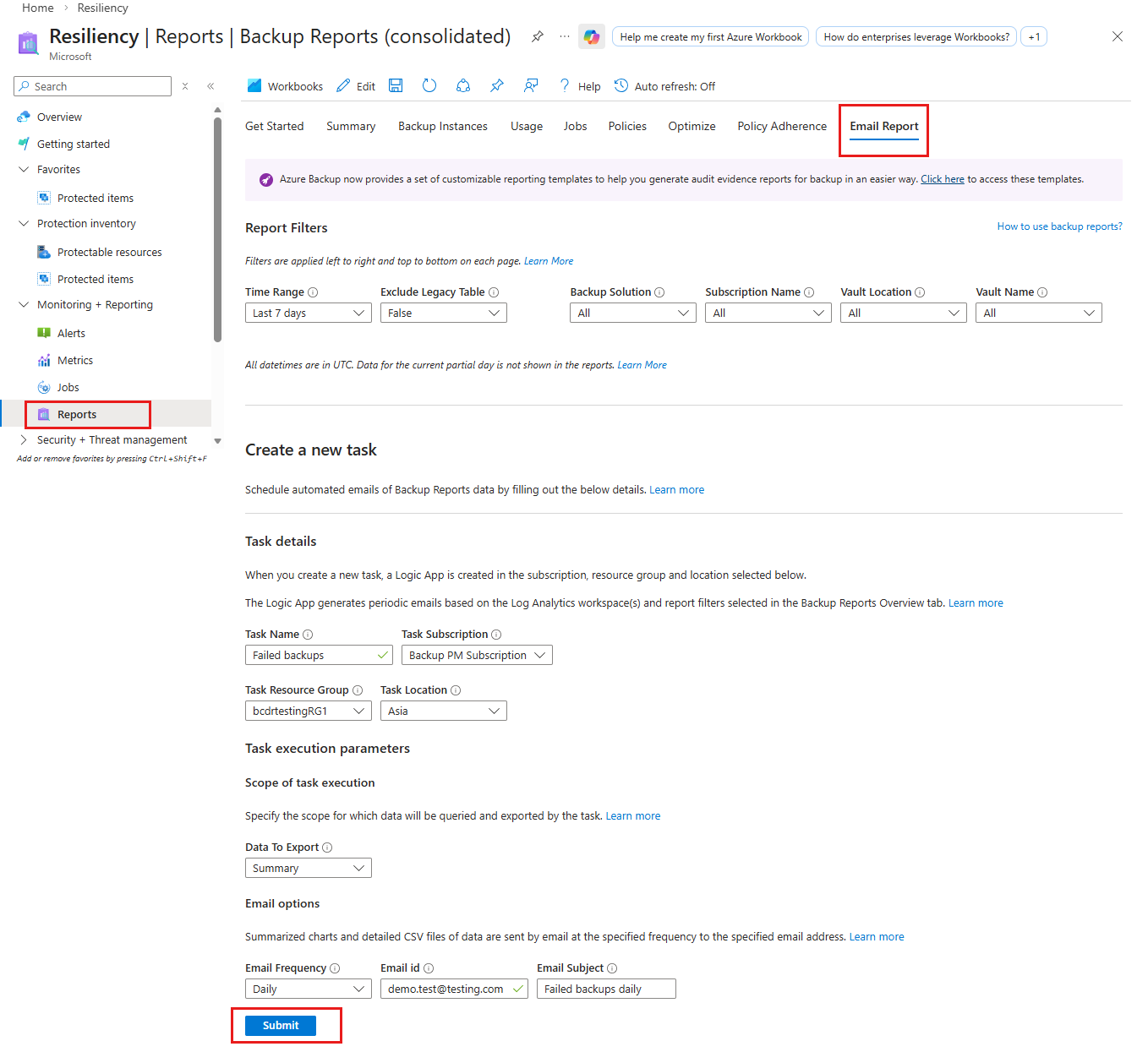
Task: Collapse the Favorites section
Action: click(x=24, y=170)
